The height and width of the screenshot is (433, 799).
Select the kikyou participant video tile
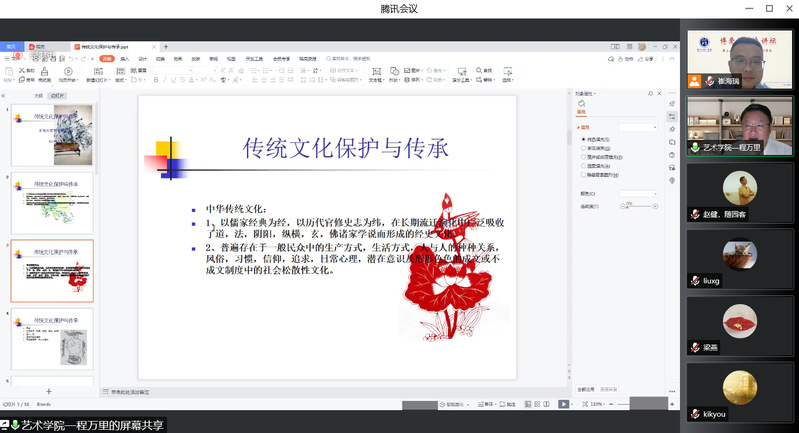pos(739,392)
